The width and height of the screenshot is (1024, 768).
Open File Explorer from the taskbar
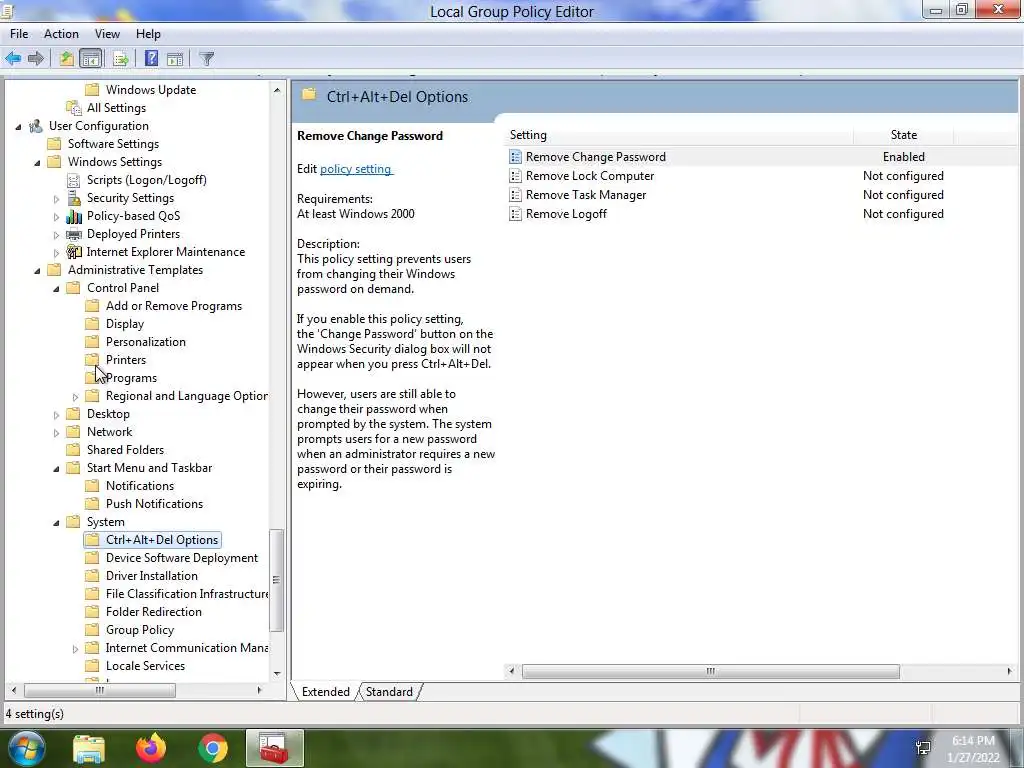pyautogui.click(x=89, y=748)
